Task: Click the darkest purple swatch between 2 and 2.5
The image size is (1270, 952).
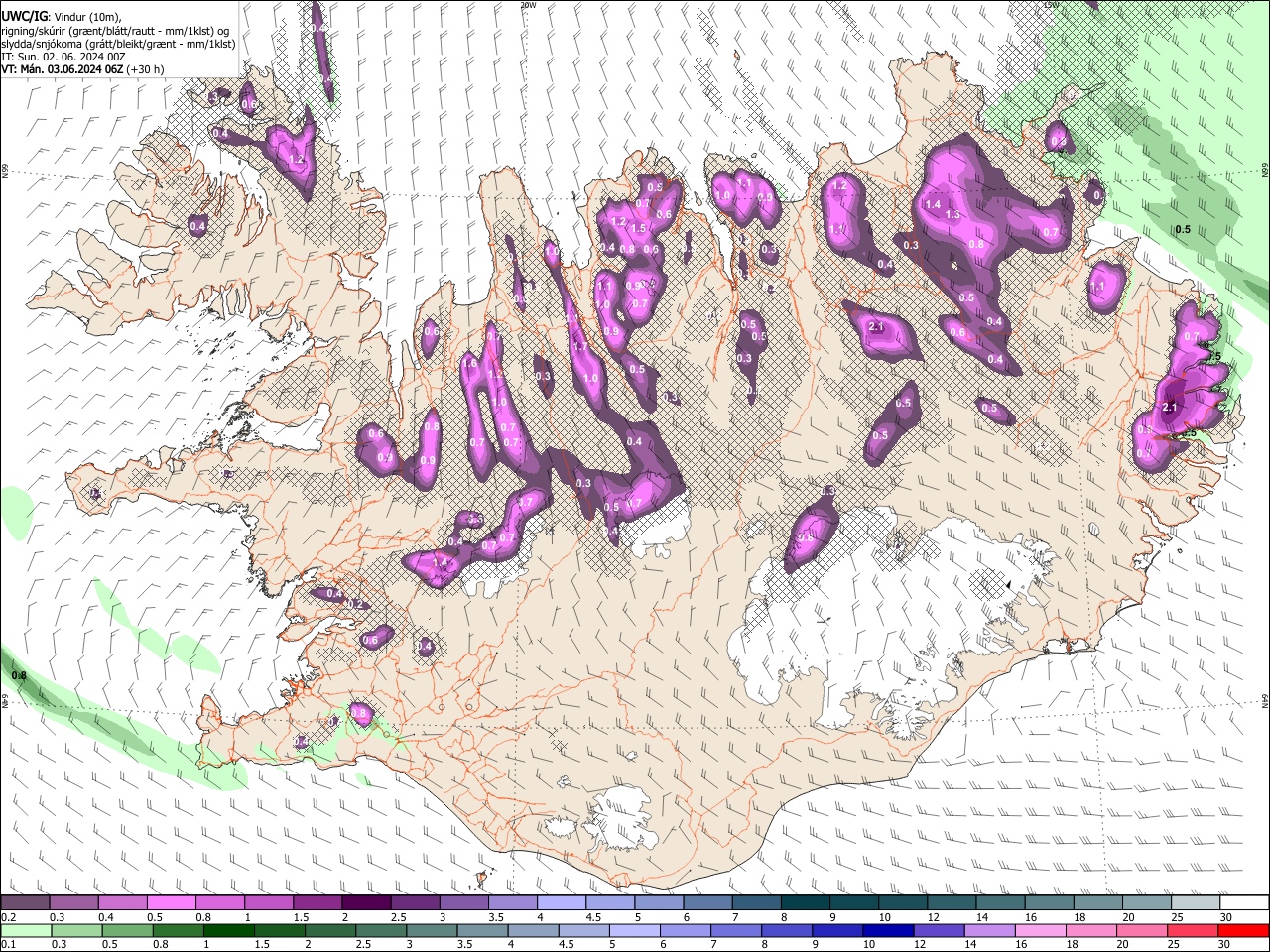Action: click(366, 903)
